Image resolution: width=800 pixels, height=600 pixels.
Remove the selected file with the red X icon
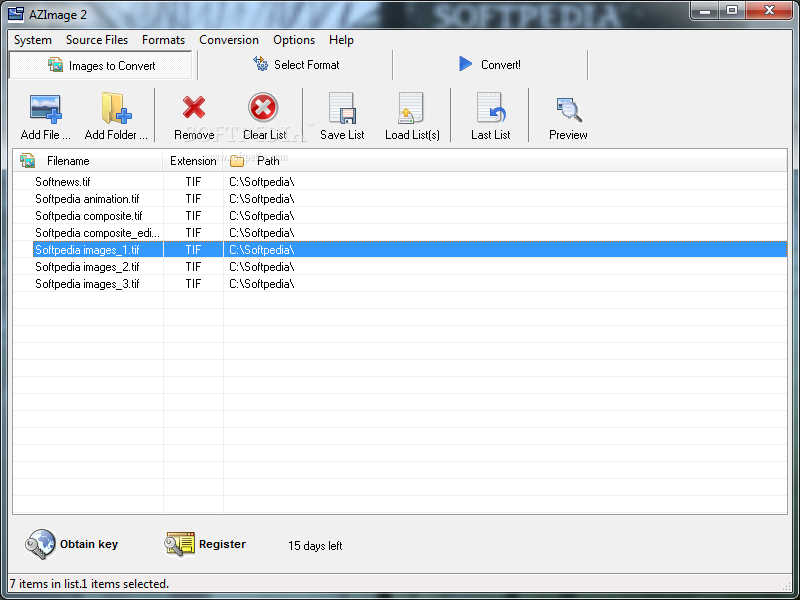[x=194, y=108]
